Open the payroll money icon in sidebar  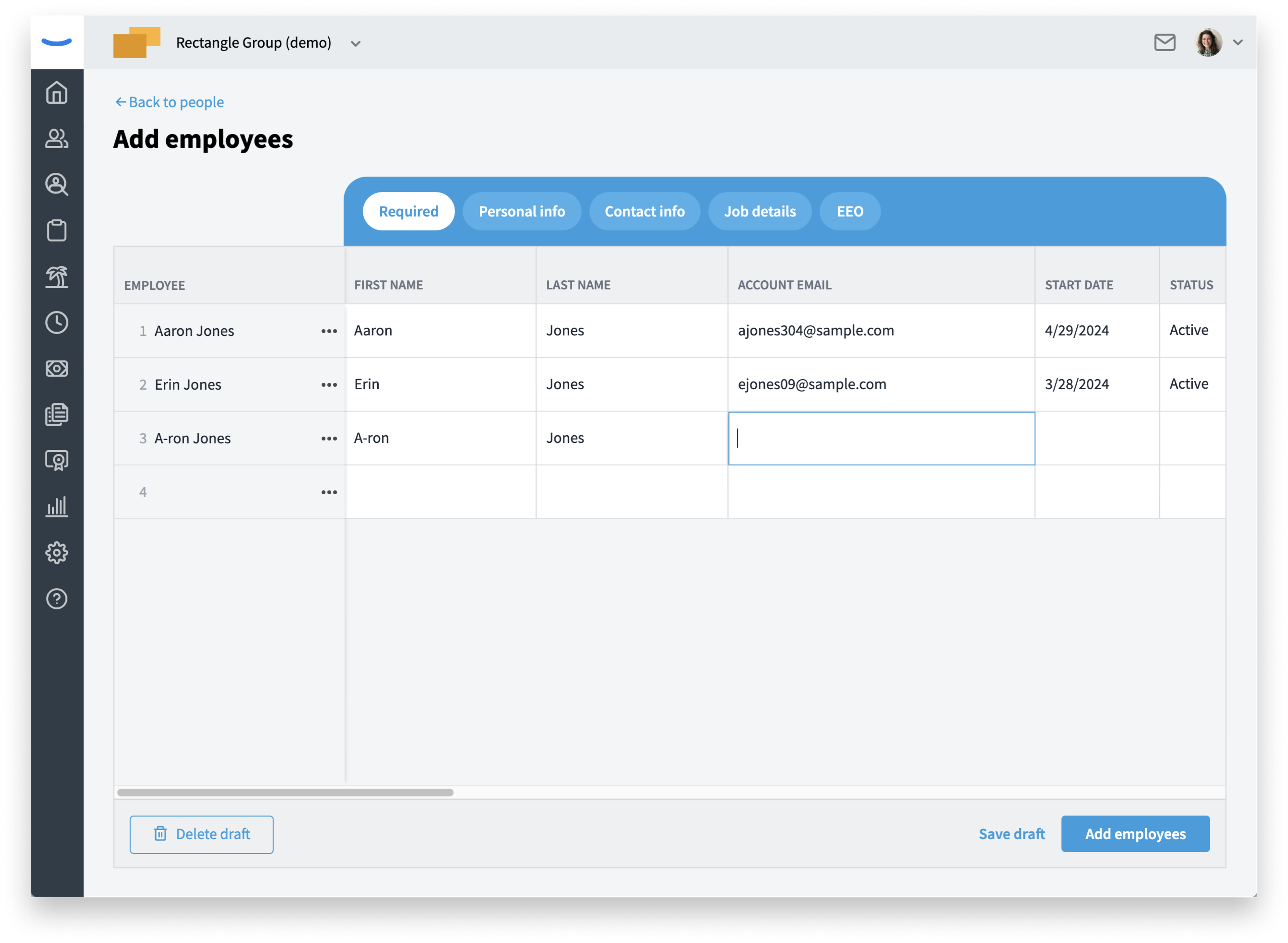pyautogui.click(x=57, y=368)
